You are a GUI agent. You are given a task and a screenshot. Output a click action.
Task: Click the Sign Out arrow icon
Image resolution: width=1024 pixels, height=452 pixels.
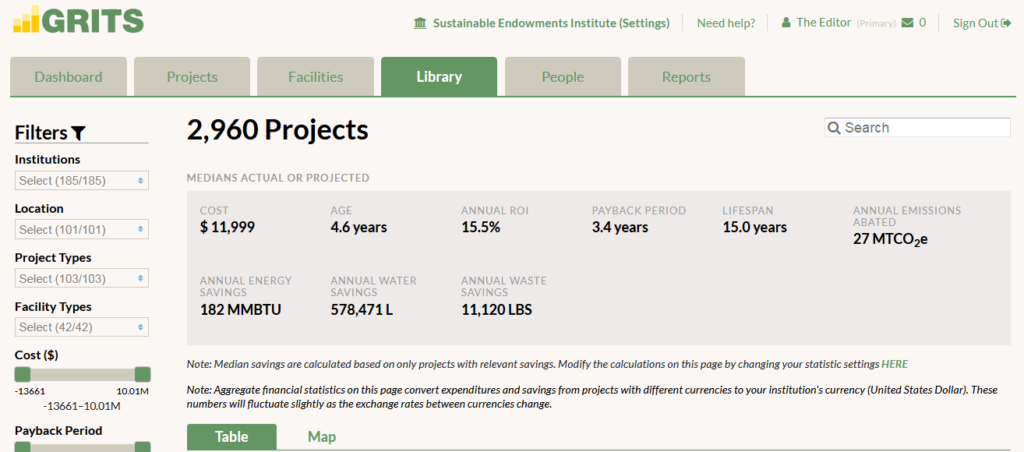[x=1006, y=23]
